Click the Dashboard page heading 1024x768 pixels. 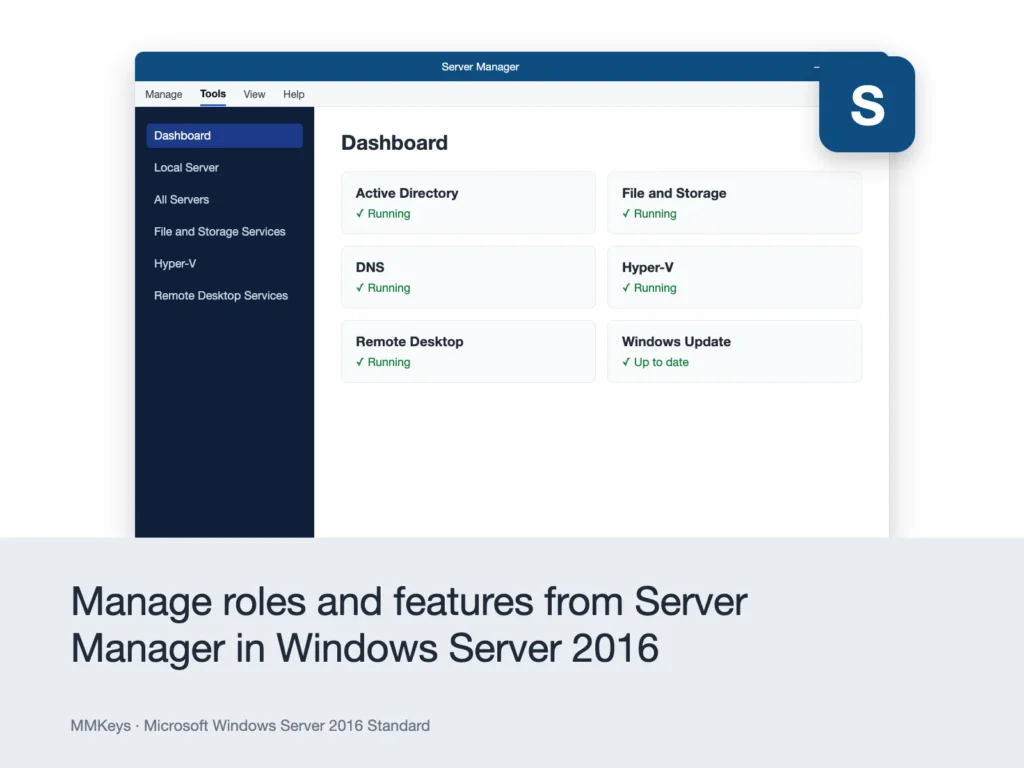[x=394, y=143]
